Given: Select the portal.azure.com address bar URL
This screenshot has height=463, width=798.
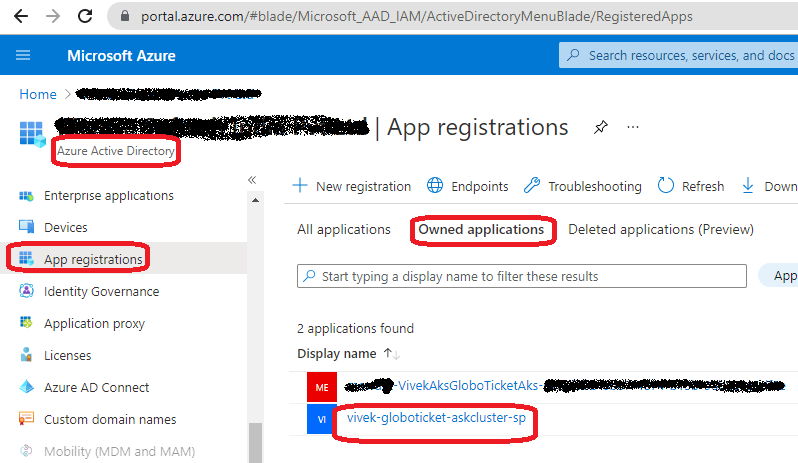Looking at the screenshot, I should 416,17.
